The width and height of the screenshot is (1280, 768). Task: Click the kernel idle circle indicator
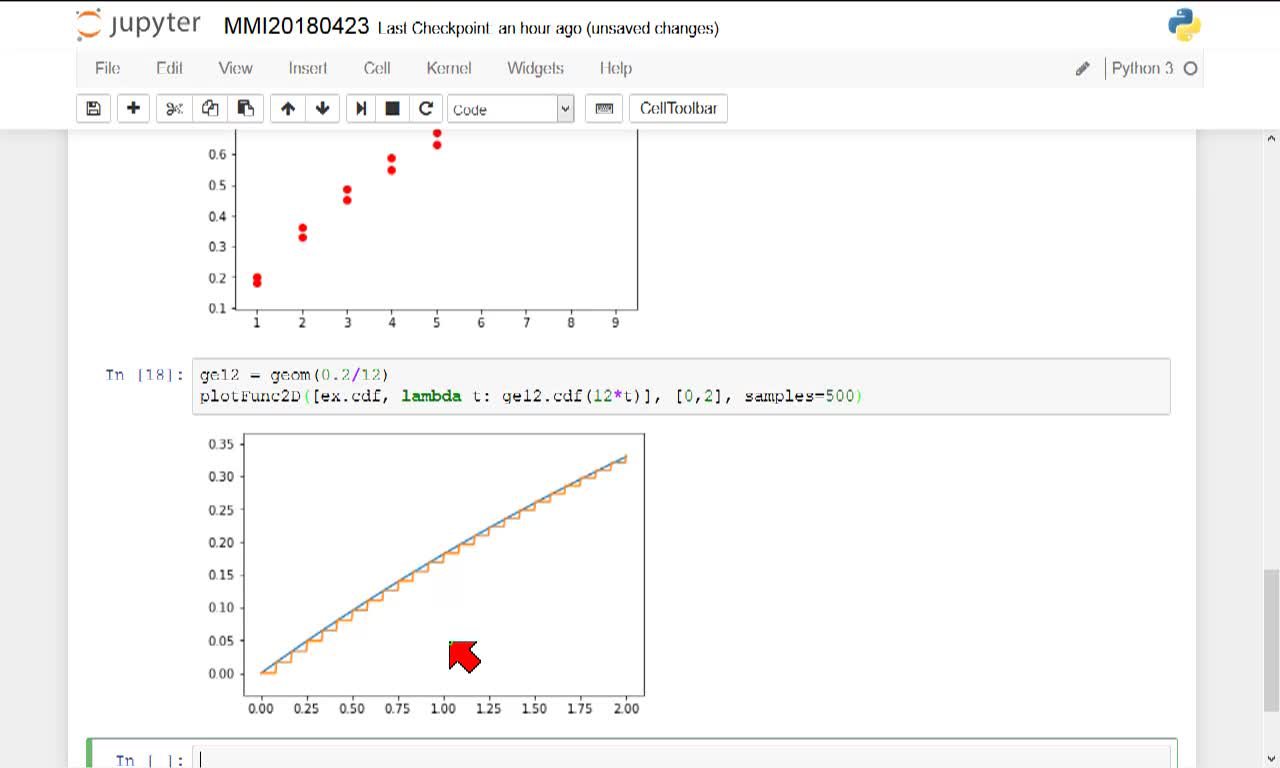(x=1190, y=68)
